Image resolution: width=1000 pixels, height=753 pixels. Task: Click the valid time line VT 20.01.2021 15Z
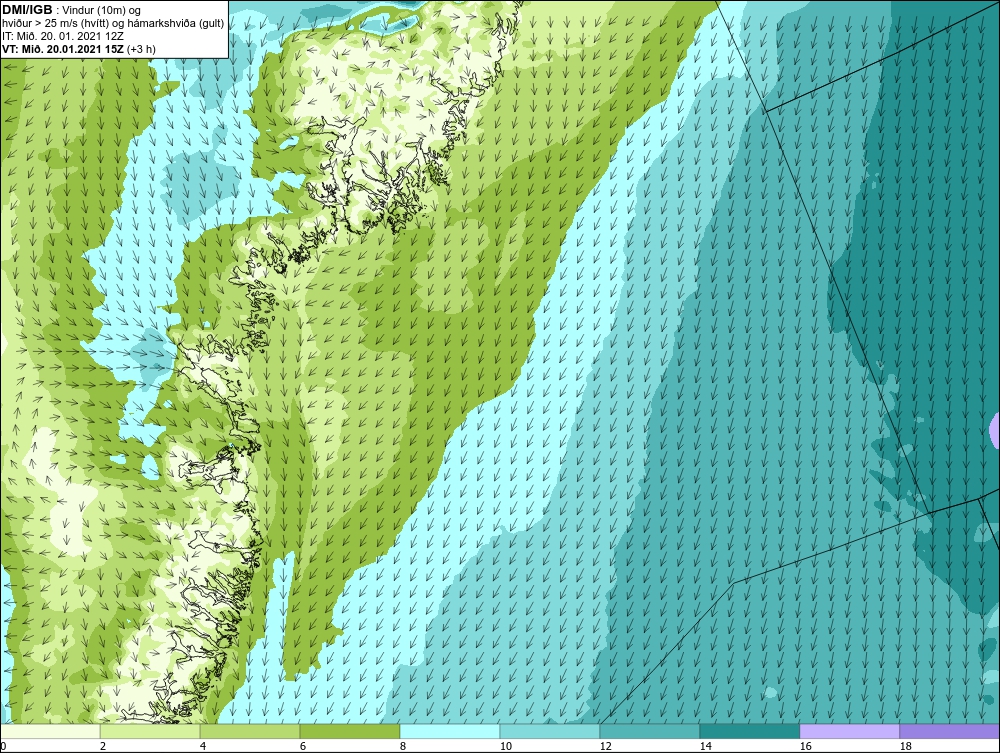78,48
